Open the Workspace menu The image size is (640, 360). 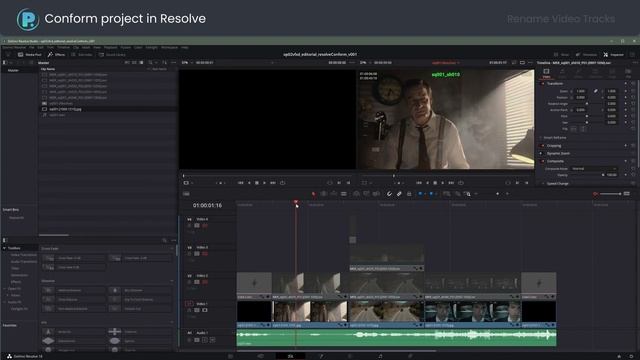coord(169,47)
